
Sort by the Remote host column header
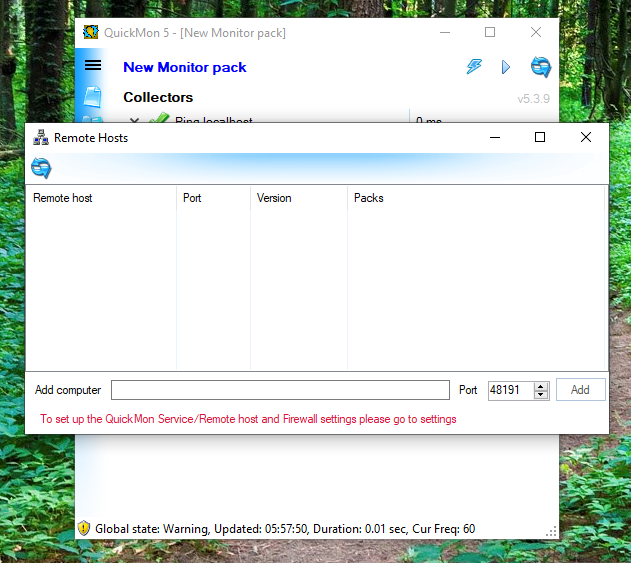(101, 198)
